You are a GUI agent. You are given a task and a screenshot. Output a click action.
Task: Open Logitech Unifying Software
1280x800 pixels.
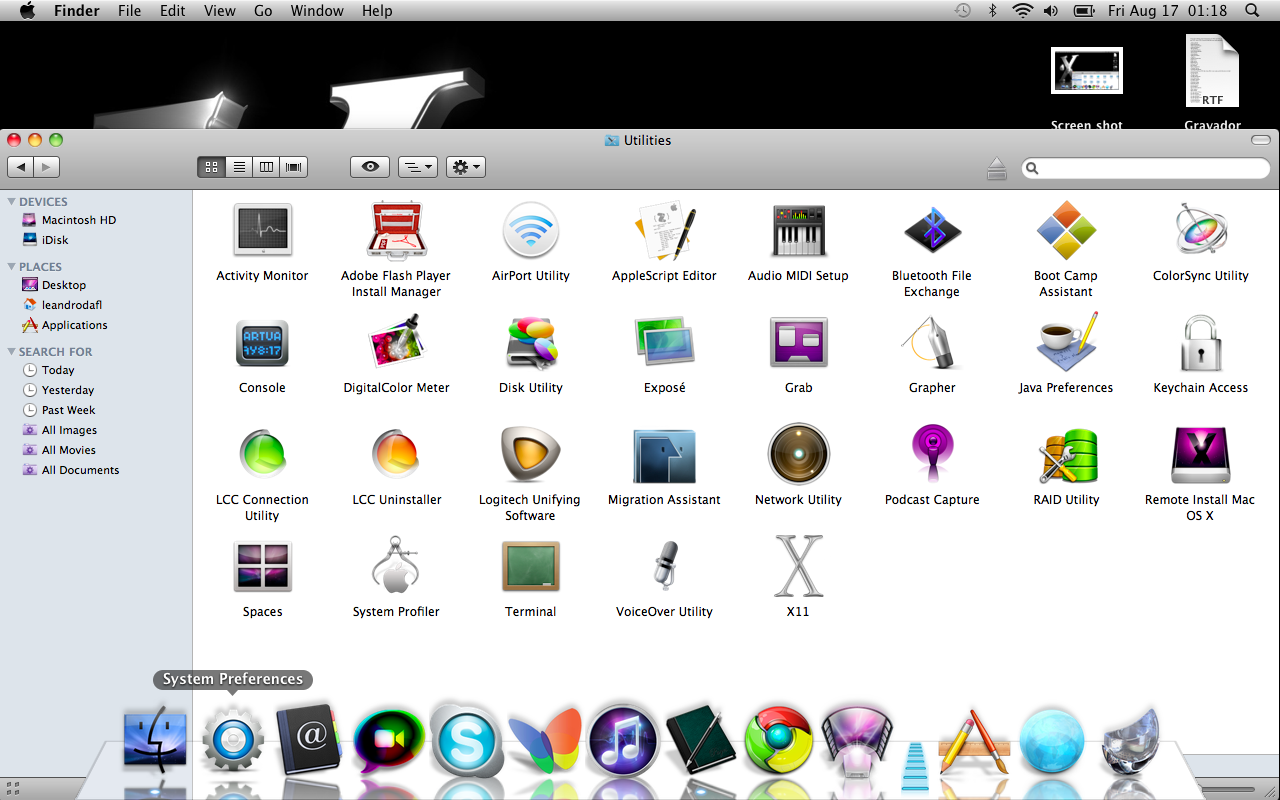click(x=530, y=455)
